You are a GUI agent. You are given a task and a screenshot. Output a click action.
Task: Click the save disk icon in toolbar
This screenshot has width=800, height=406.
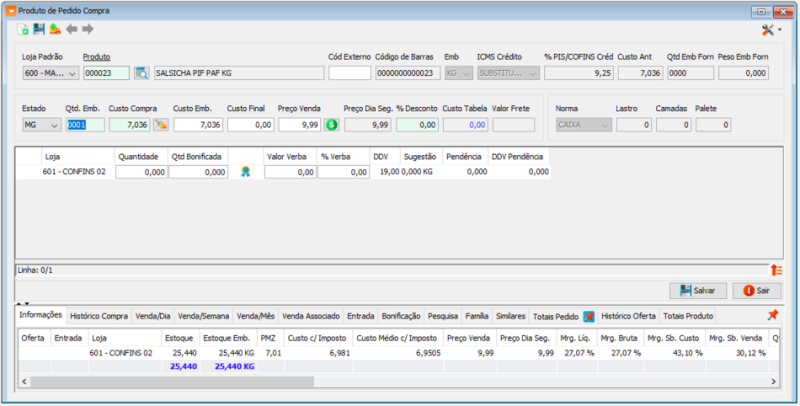tap(39, 29)
